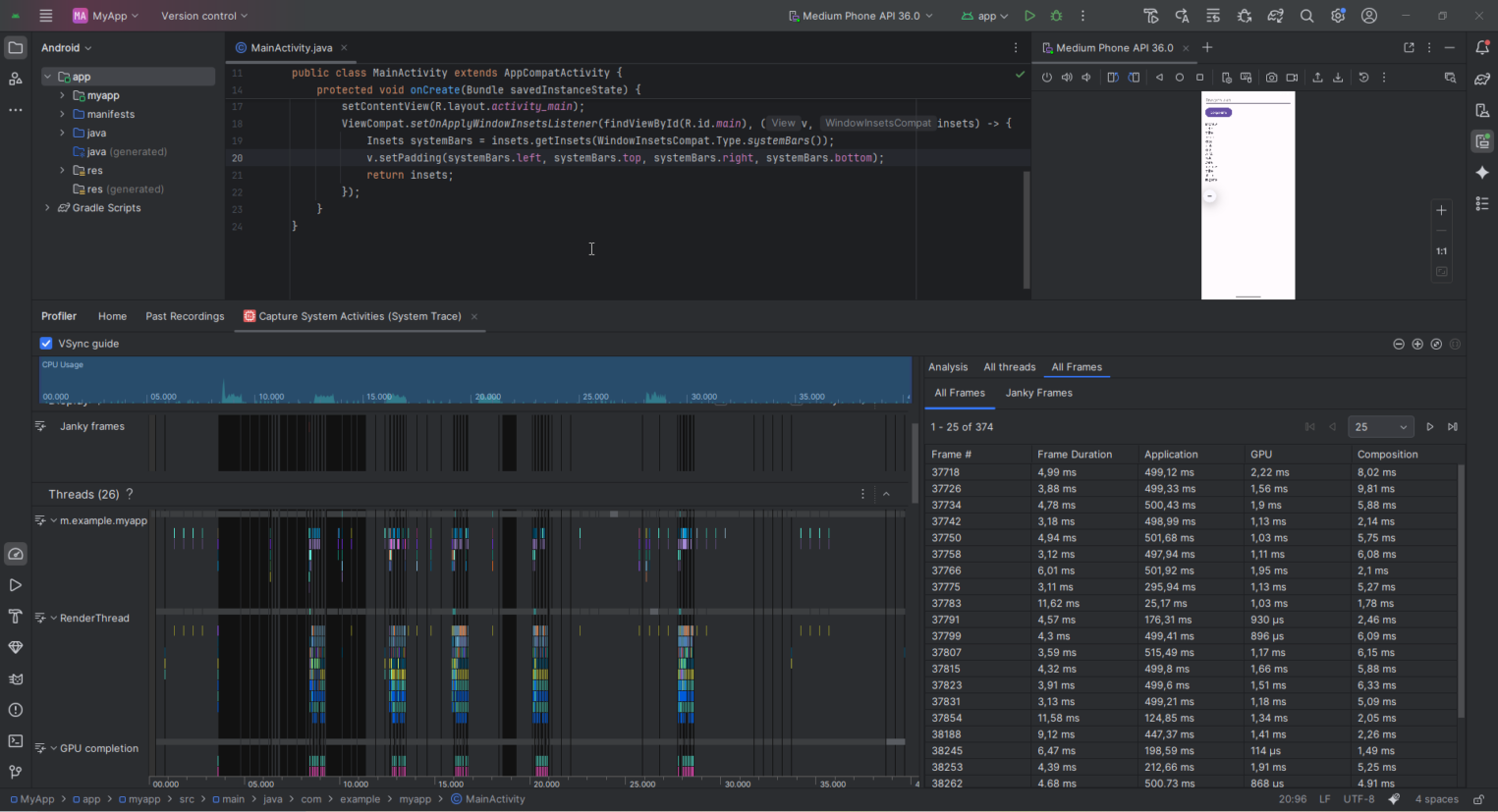The image size is (1498, 812).
Task: Sort table by Frame Duration column
Action: 1075,455
